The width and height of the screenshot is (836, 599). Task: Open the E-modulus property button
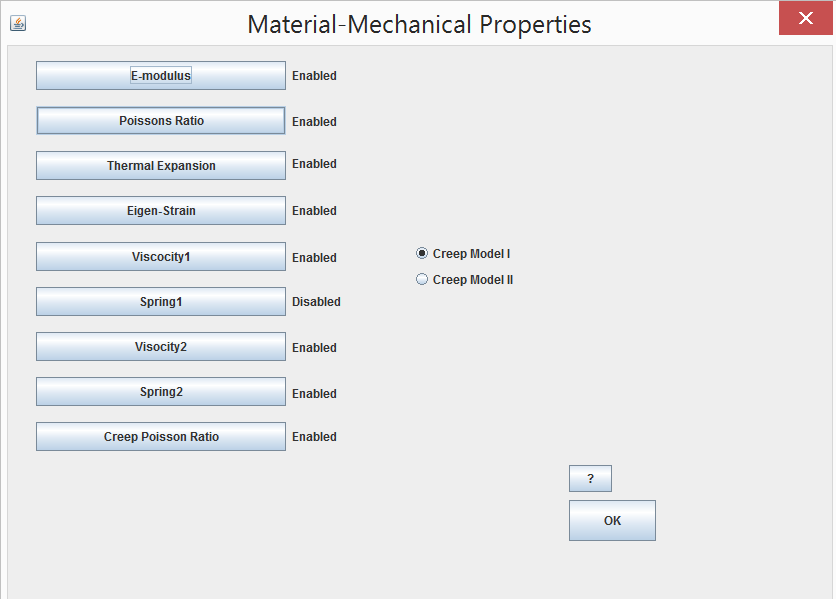click(x=160, y=76)
